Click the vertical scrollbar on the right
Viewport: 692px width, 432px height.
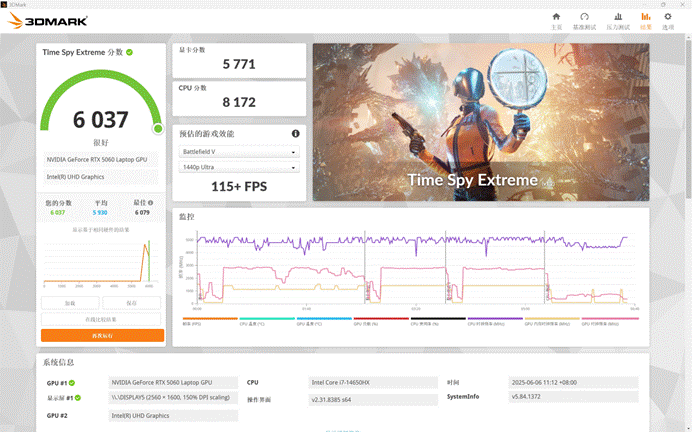click(x=688, y=119)
